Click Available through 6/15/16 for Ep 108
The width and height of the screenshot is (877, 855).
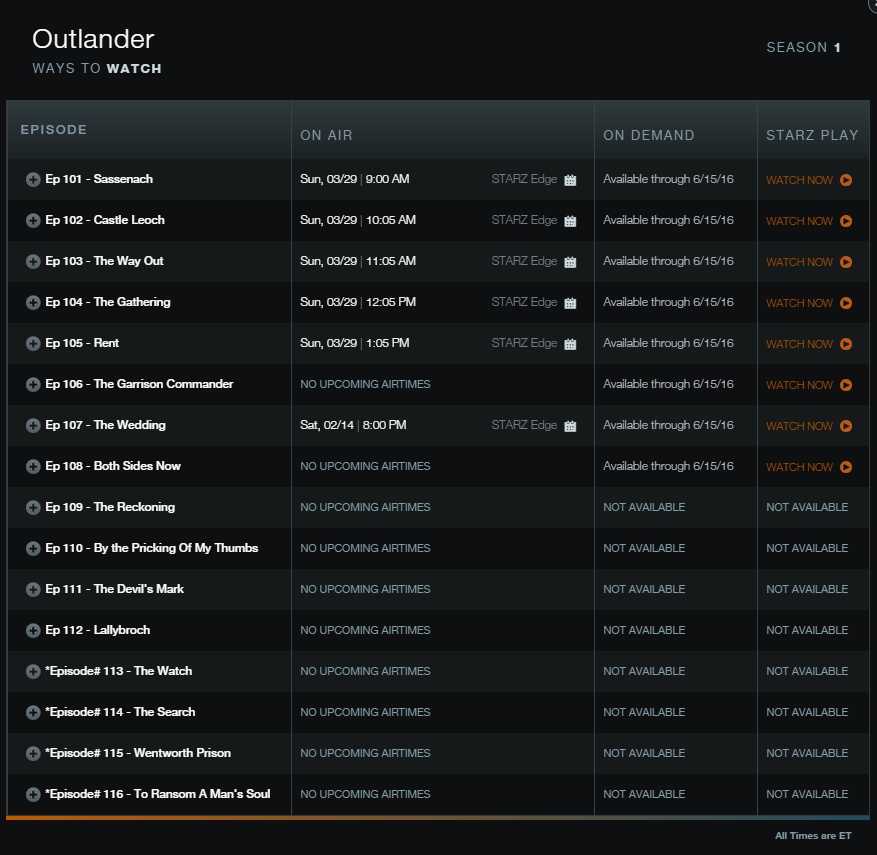668,466
